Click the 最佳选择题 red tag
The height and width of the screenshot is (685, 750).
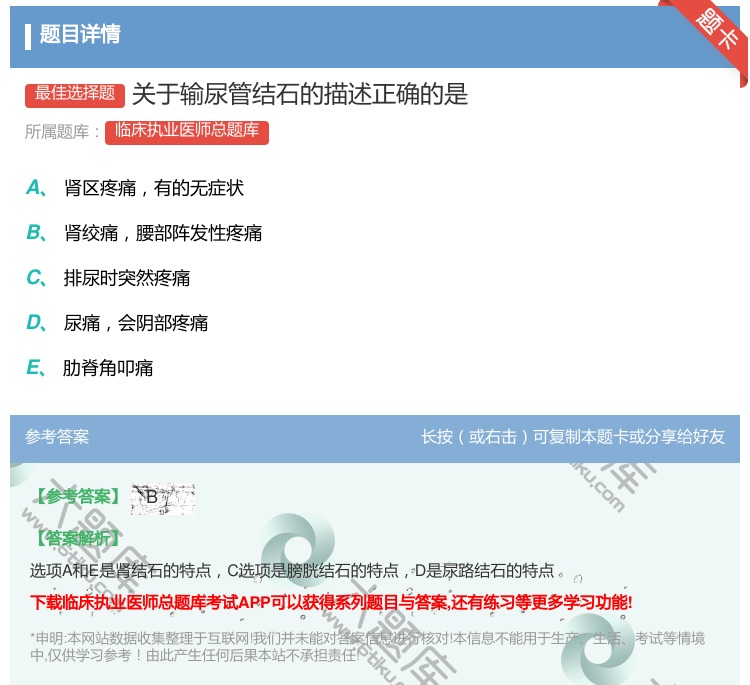75,94
